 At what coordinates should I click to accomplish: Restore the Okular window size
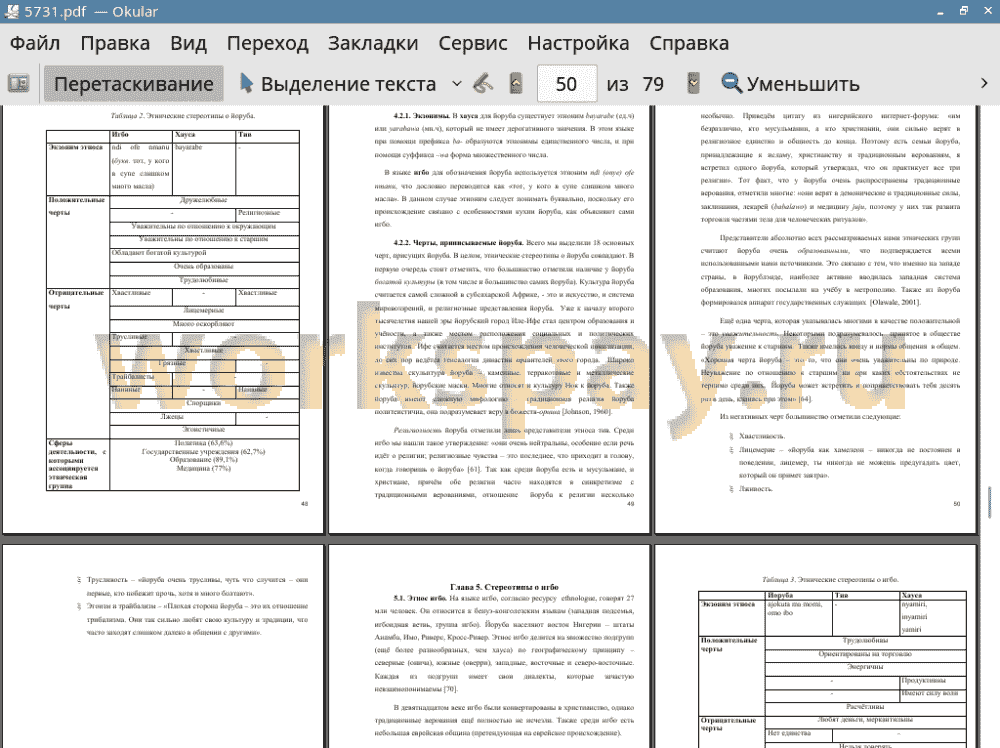point(964,11)
